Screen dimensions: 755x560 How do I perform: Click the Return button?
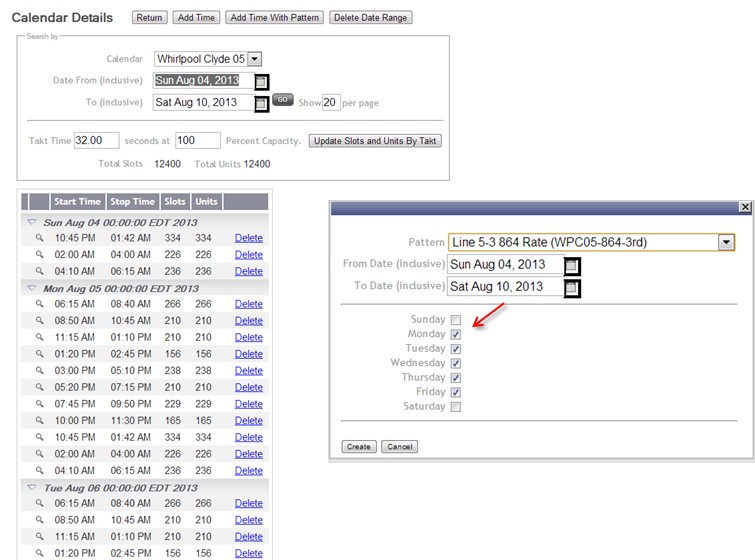149,17
